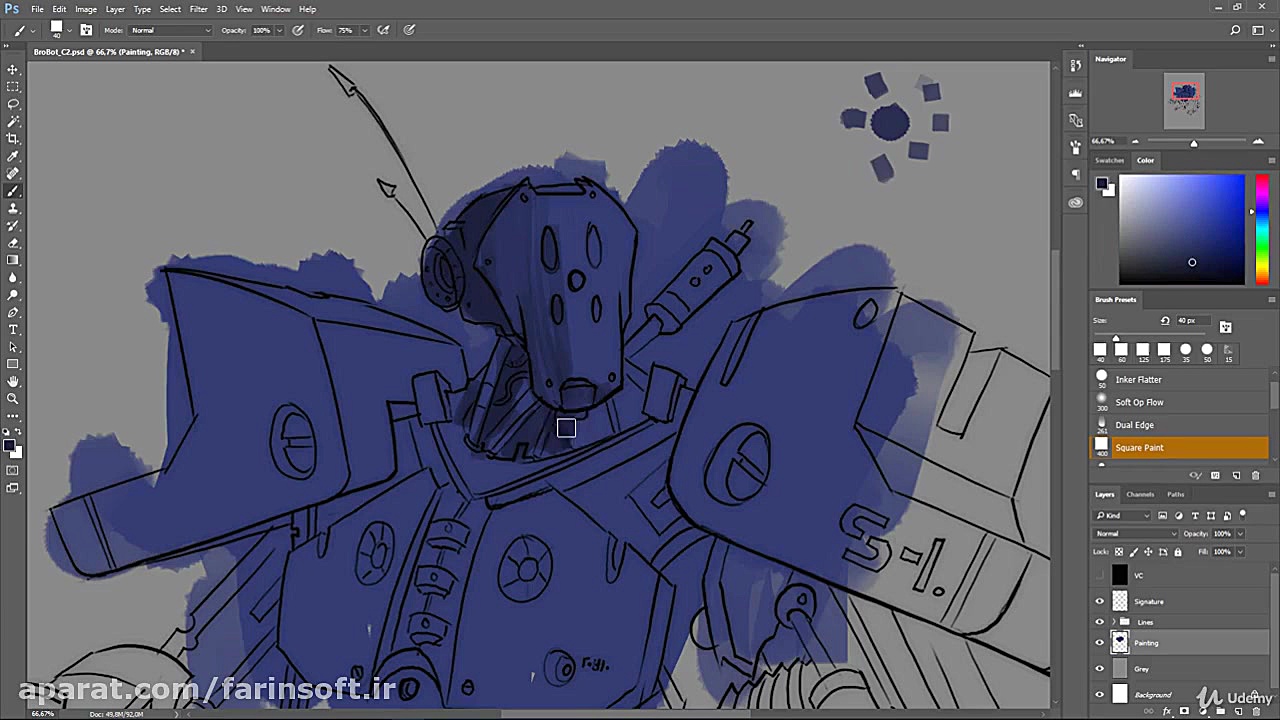Click the rainbow hue slider strip

tap(1262, 229)
